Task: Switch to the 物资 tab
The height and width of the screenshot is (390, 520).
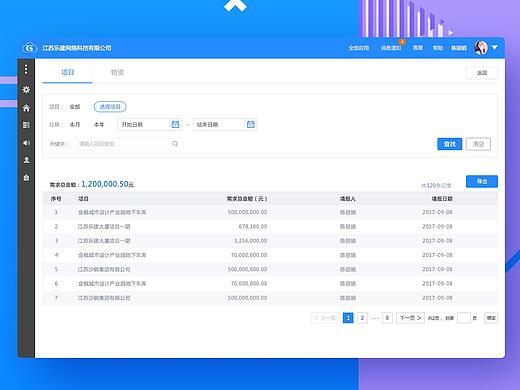Action: 117,72
